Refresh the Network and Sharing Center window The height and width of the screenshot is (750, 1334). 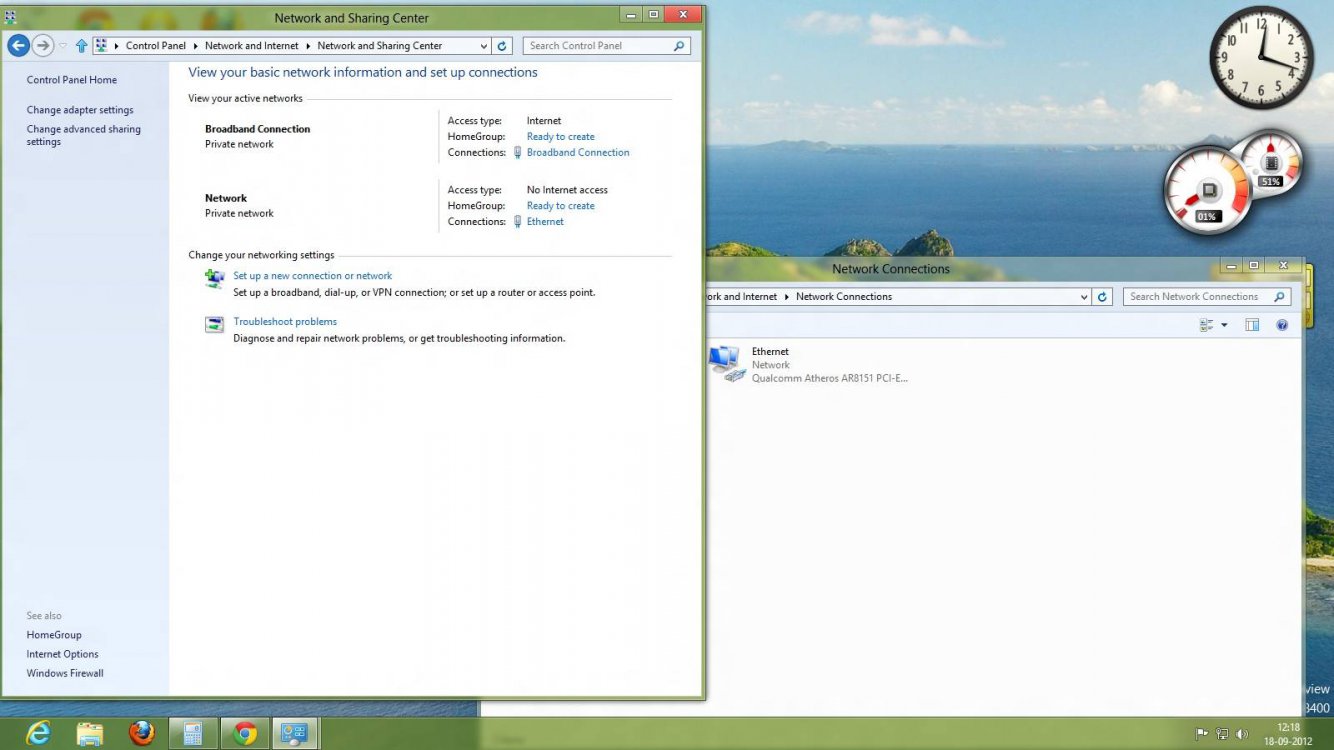click(x=503, y=46)
